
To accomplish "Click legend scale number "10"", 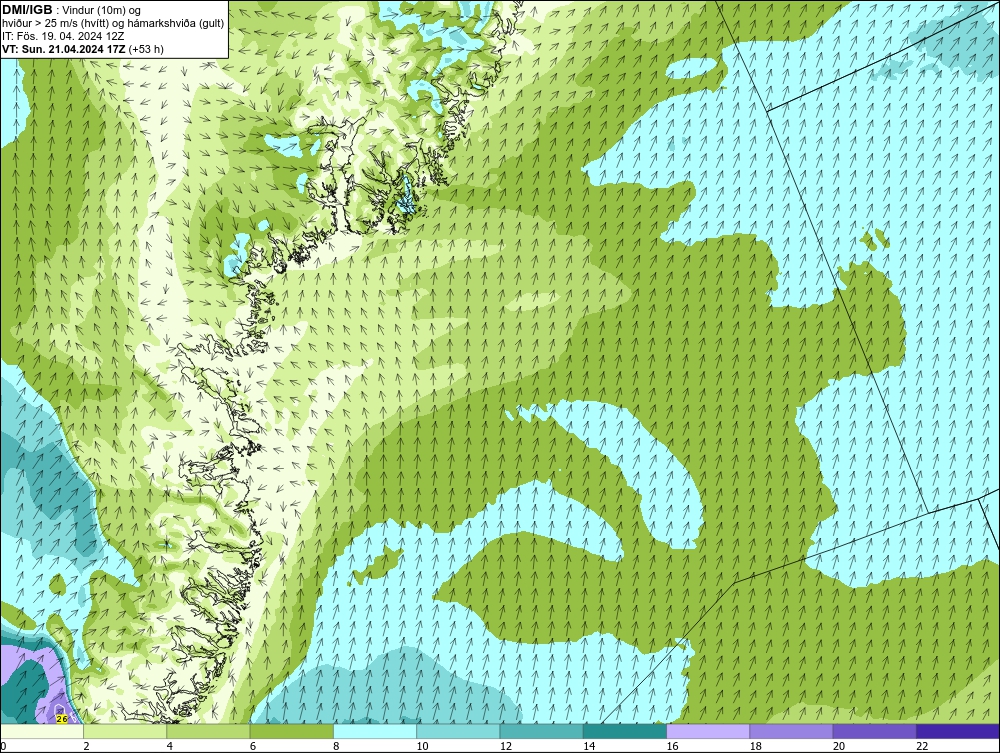I will [x=422, y=747].
